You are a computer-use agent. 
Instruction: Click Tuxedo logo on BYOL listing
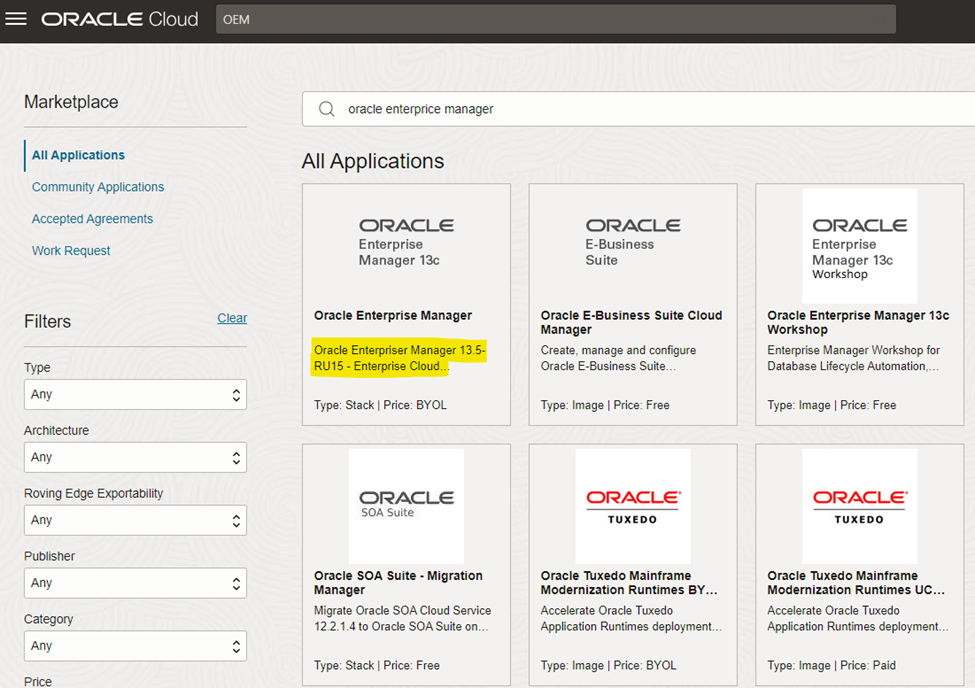coord(633,506)
